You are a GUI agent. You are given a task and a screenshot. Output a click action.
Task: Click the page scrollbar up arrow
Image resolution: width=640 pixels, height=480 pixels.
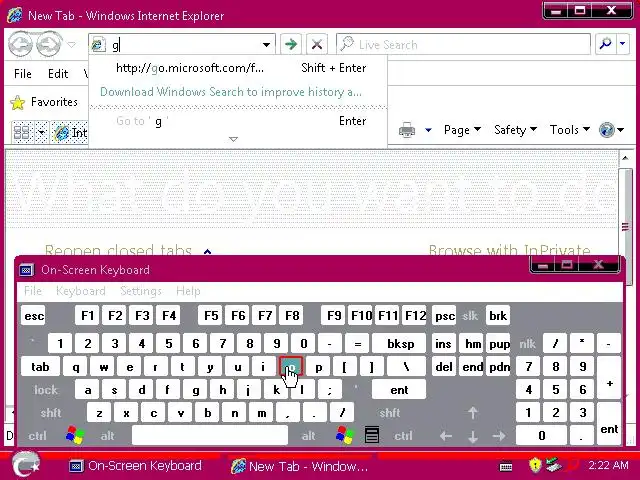(625, 158)
